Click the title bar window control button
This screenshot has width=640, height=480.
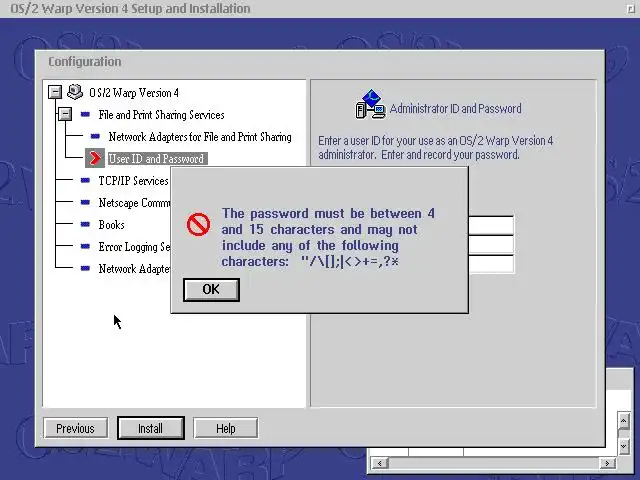point(631,9)
